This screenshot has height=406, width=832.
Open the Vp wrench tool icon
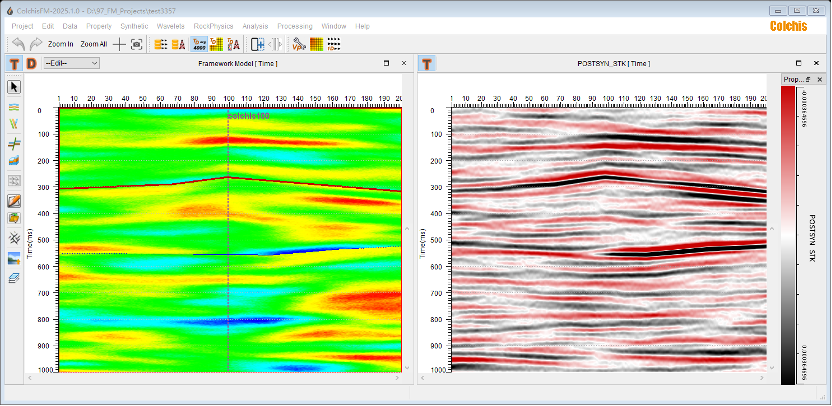(x=299, y=45)
